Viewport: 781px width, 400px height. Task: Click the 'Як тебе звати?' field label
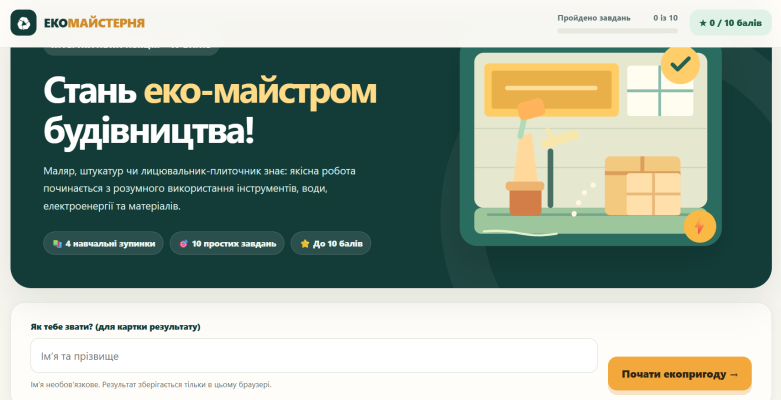pyautogui.click(x=116, y=327)
